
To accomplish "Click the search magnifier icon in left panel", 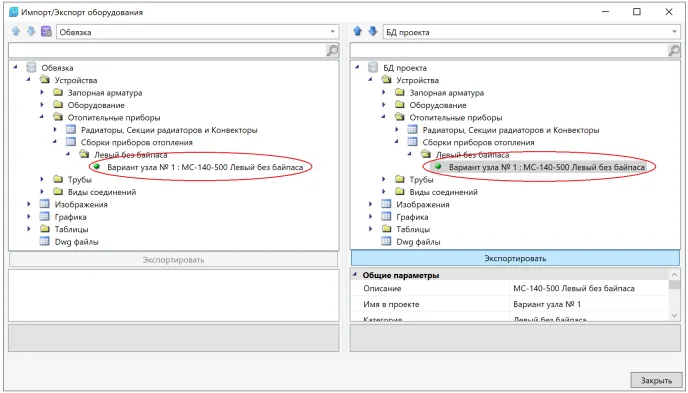I will (333, 50).
